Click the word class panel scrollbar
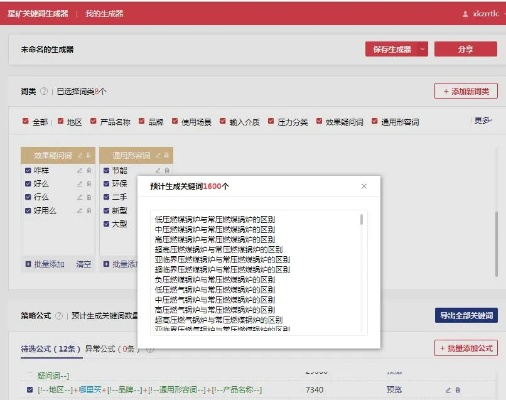The width and height of the screenshot is (506, 400). pyautogui.click(x=496, y=244)
